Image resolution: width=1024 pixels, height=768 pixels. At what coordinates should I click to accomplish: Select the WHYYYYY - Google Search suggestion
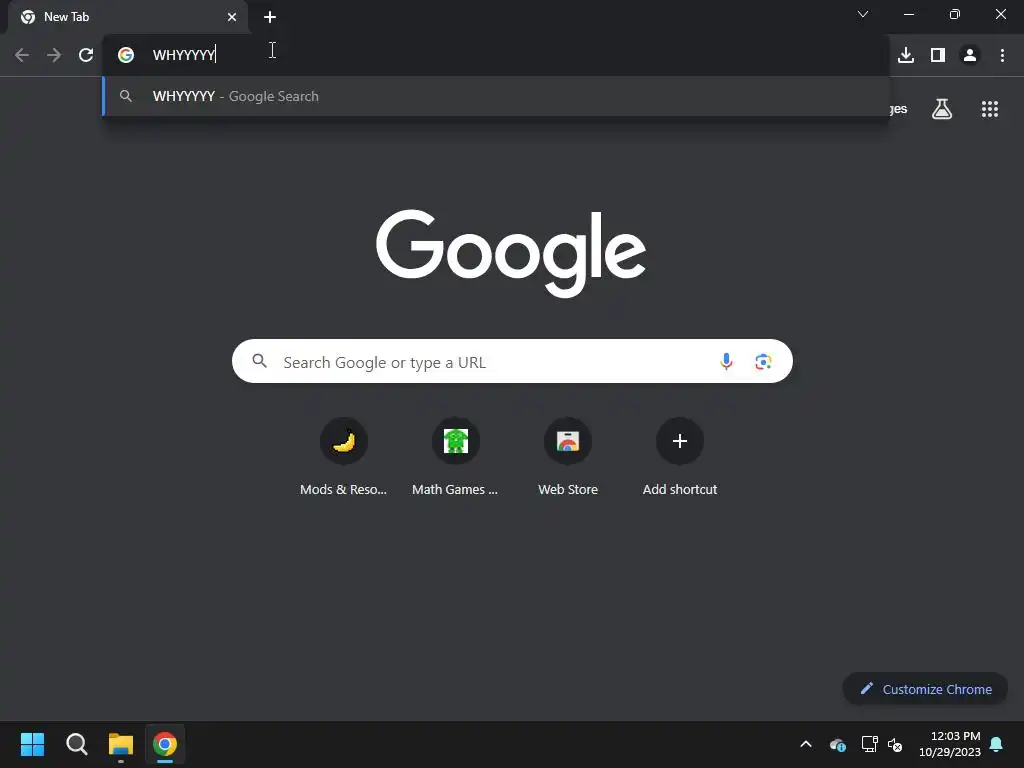(496, 96)
